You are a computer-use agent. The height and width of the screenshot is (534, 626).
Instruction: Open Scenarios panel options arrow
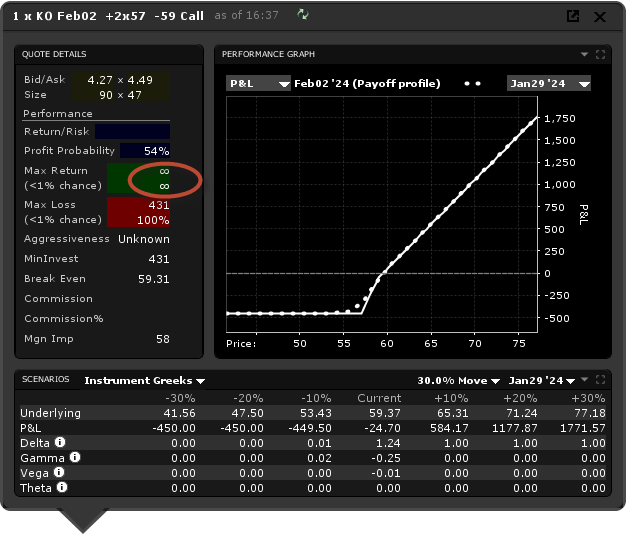click(585, 380)
